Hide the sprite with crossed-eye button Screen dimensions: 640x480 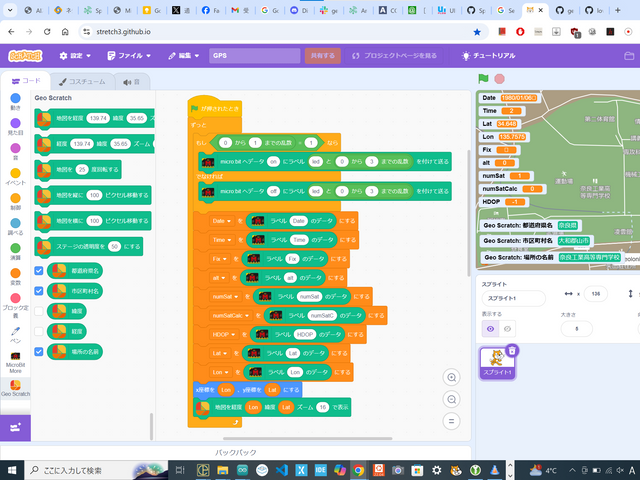click(x=506, y=328)
